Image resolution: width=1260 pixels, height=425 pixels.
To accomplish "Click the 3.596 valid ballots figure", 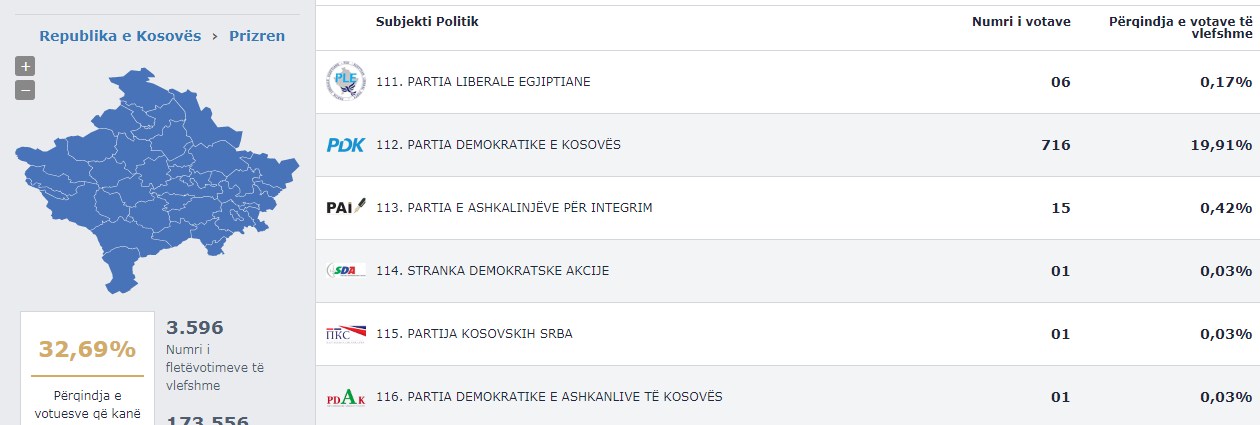I will pos(195,328).
